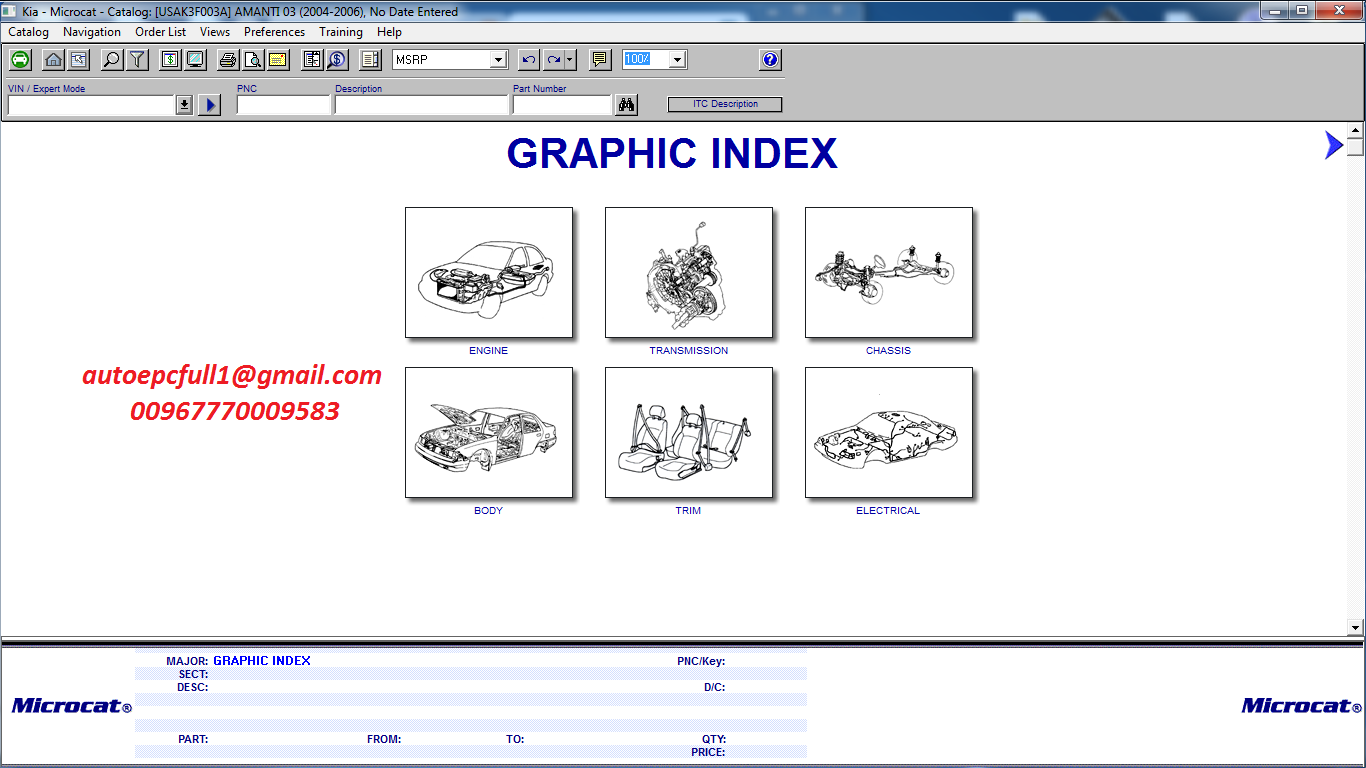
Task: Select the engine car illustration thumbnail
Action: point(489,273)
